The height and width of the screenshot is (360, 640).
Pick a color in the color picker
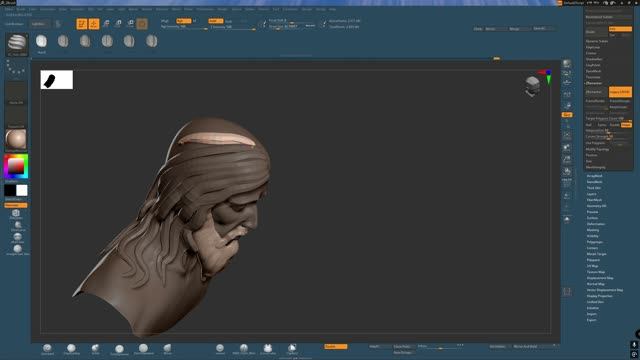[16, 167]
